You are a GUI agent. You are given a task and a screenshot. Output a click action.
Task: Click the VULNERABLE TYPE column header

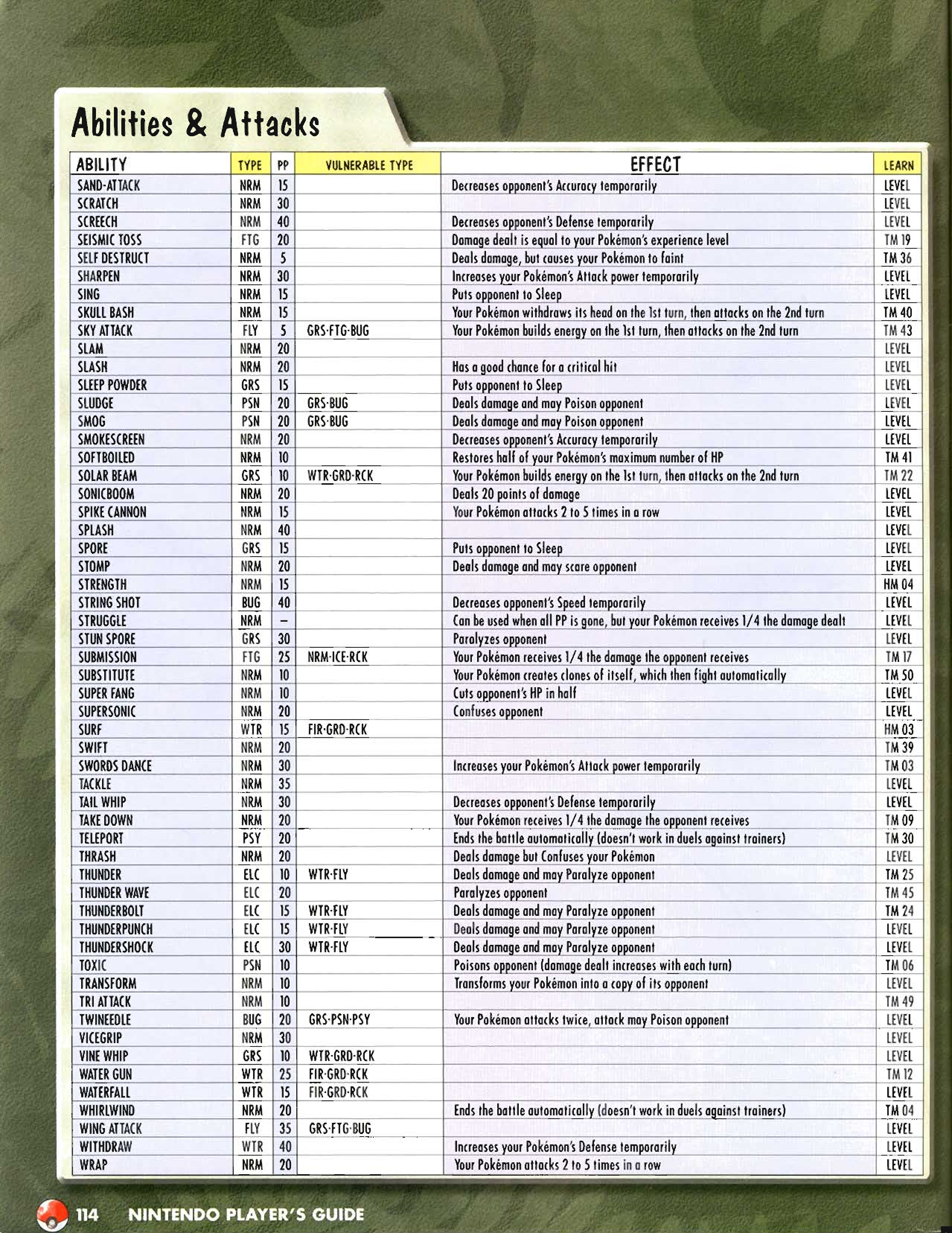tap(369, 165)
